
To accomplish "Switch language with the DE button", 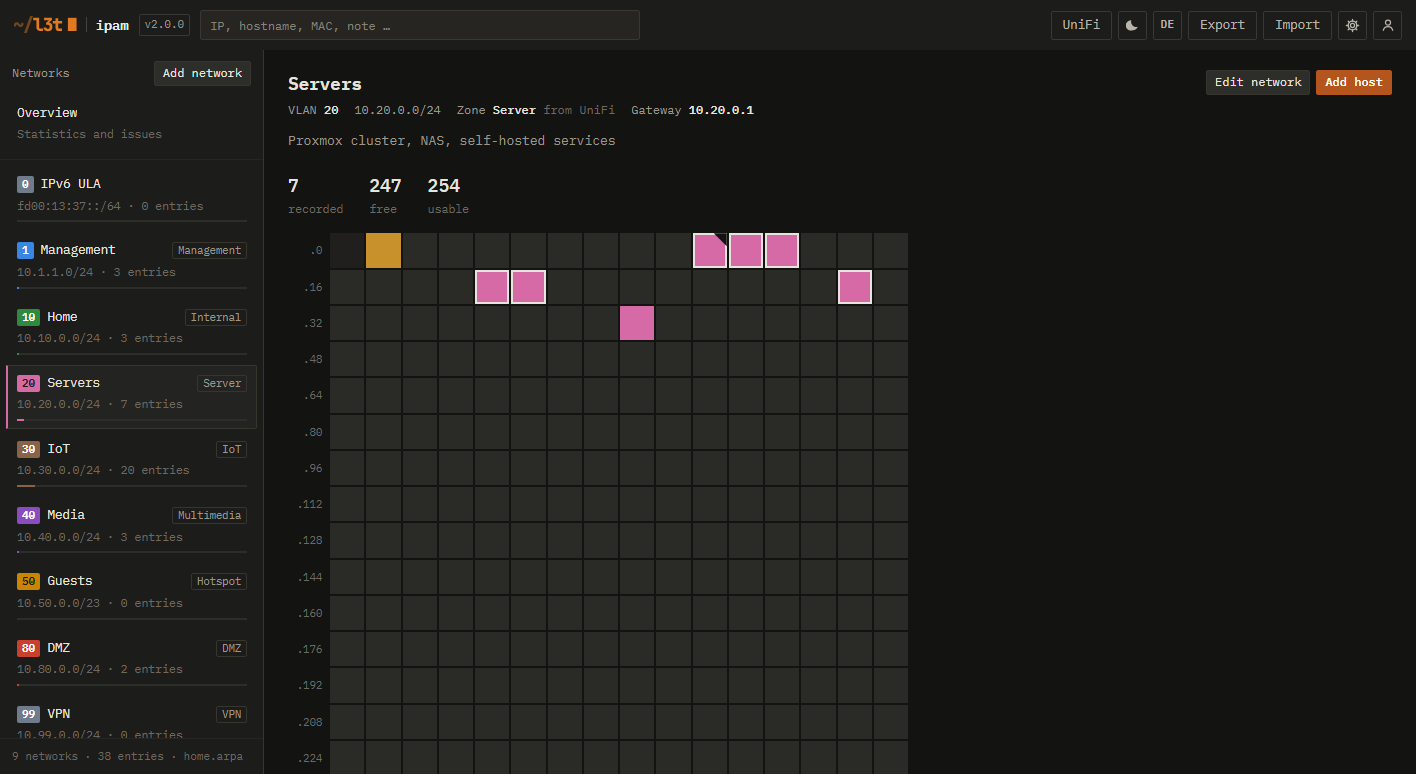I will pos(1167,25).
